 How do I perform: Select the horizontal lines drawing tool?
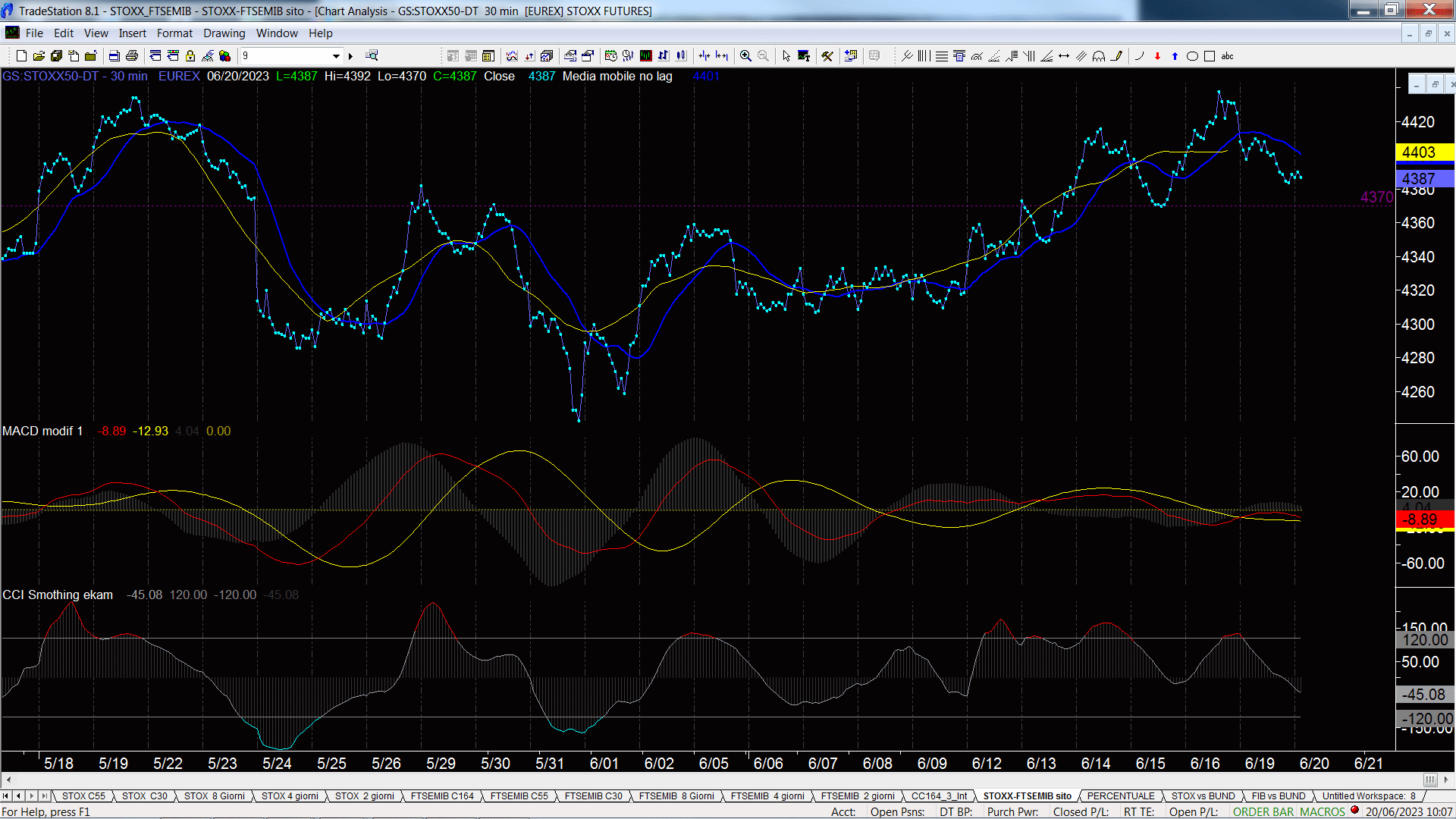[x=942, y=56]
